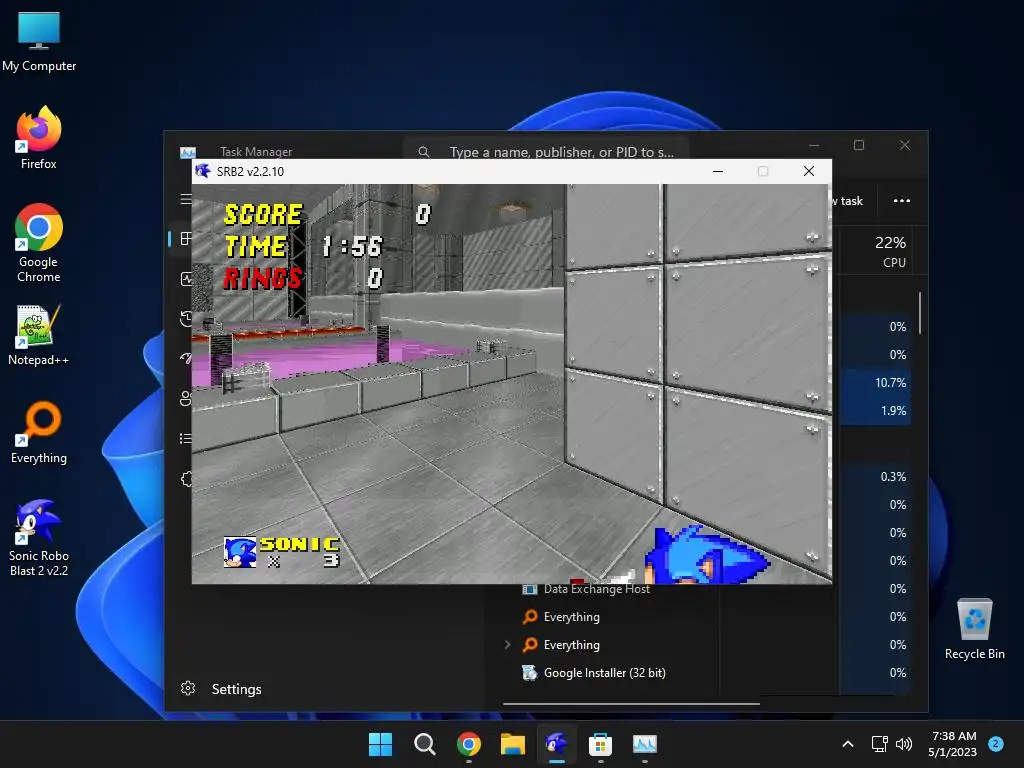Open Sonic Robo Blast 2 desktop shortcut
The image size is (1024, 768).
pyautogui.click(x=39, y=537)
